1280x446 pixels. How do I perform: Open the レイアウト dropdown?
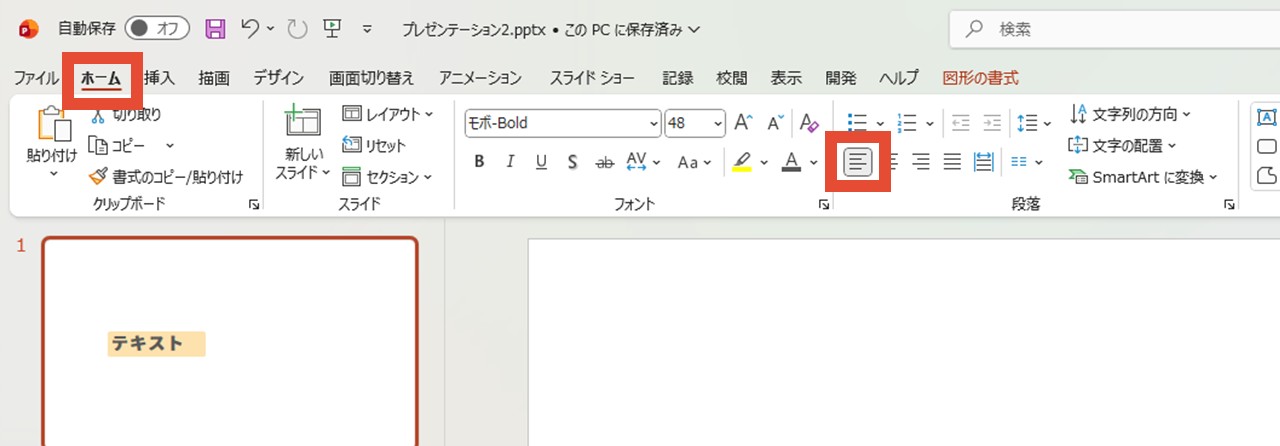tap(388, 114)
